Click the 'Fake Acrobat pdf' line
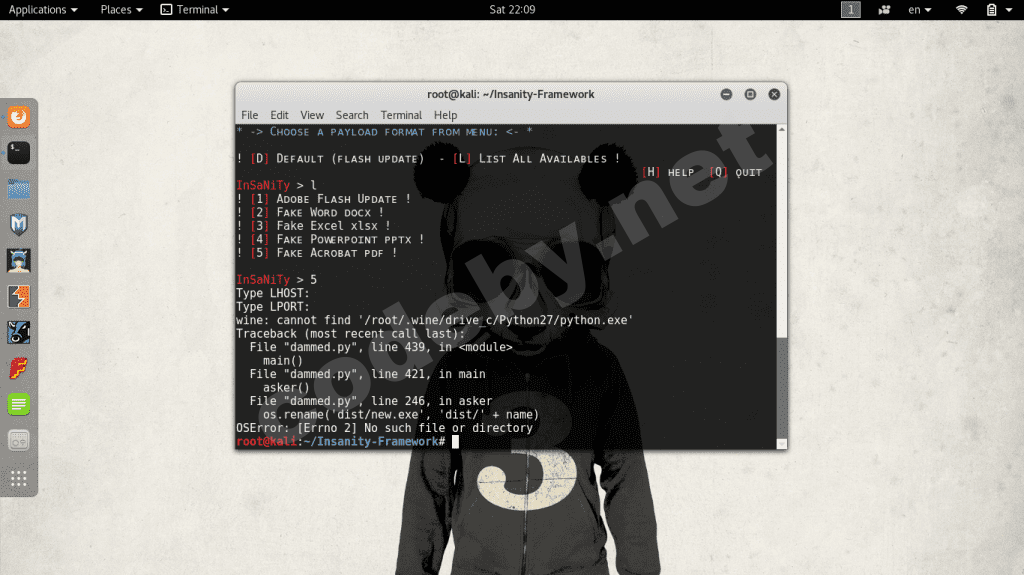The width and height of the screenshot is (1024, 575). (x=317, y=253)
